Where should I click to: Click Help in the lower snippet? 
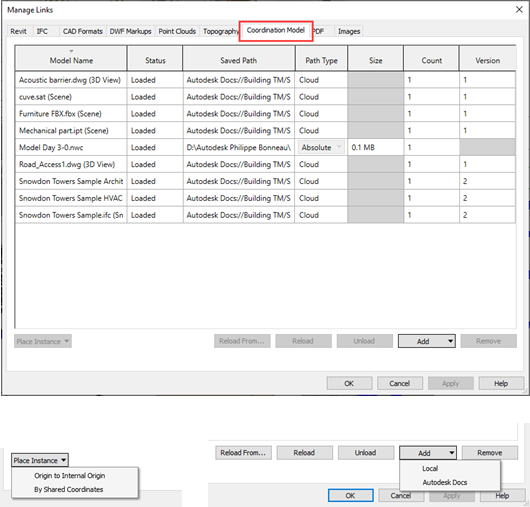tap(502, 496)
